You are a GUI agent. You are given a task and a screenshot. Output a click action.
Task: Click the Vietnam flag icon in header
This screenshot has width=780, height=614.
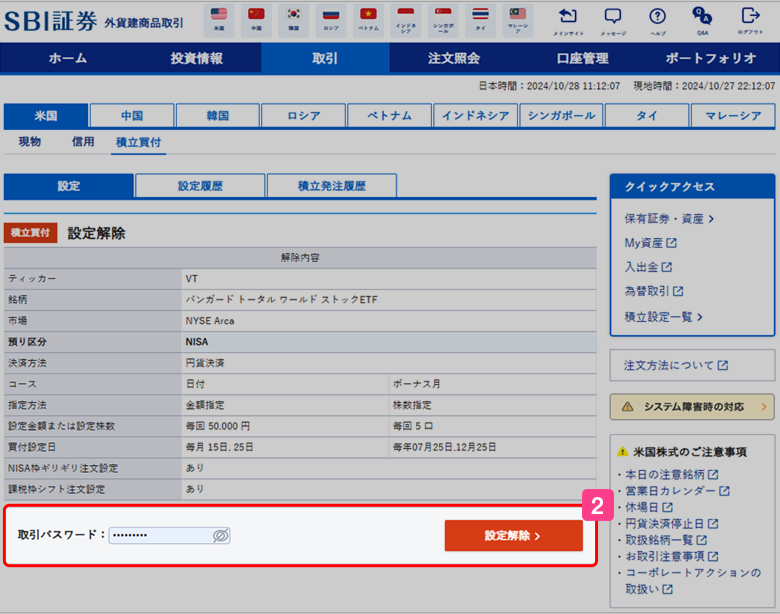(368, 19)
